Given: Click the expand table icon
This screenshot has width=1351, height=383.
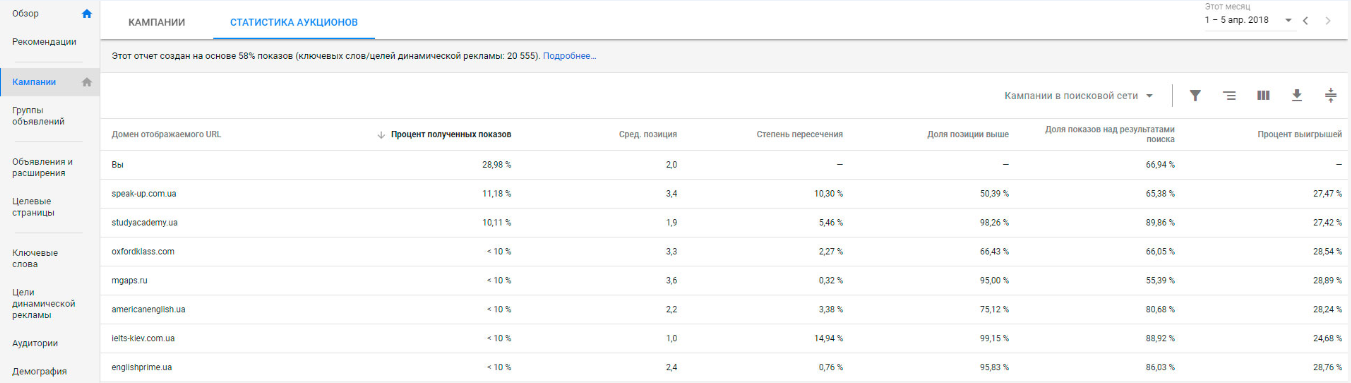Looking at the screenshot, I should pos(1331,95).
